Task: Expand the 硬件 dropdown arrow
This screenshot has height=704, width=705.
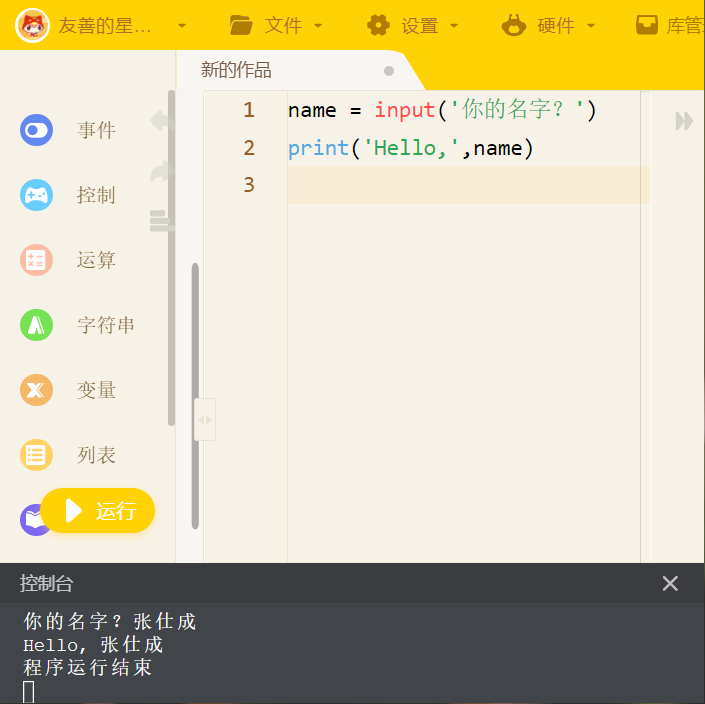Action: [x=591, y=26]
